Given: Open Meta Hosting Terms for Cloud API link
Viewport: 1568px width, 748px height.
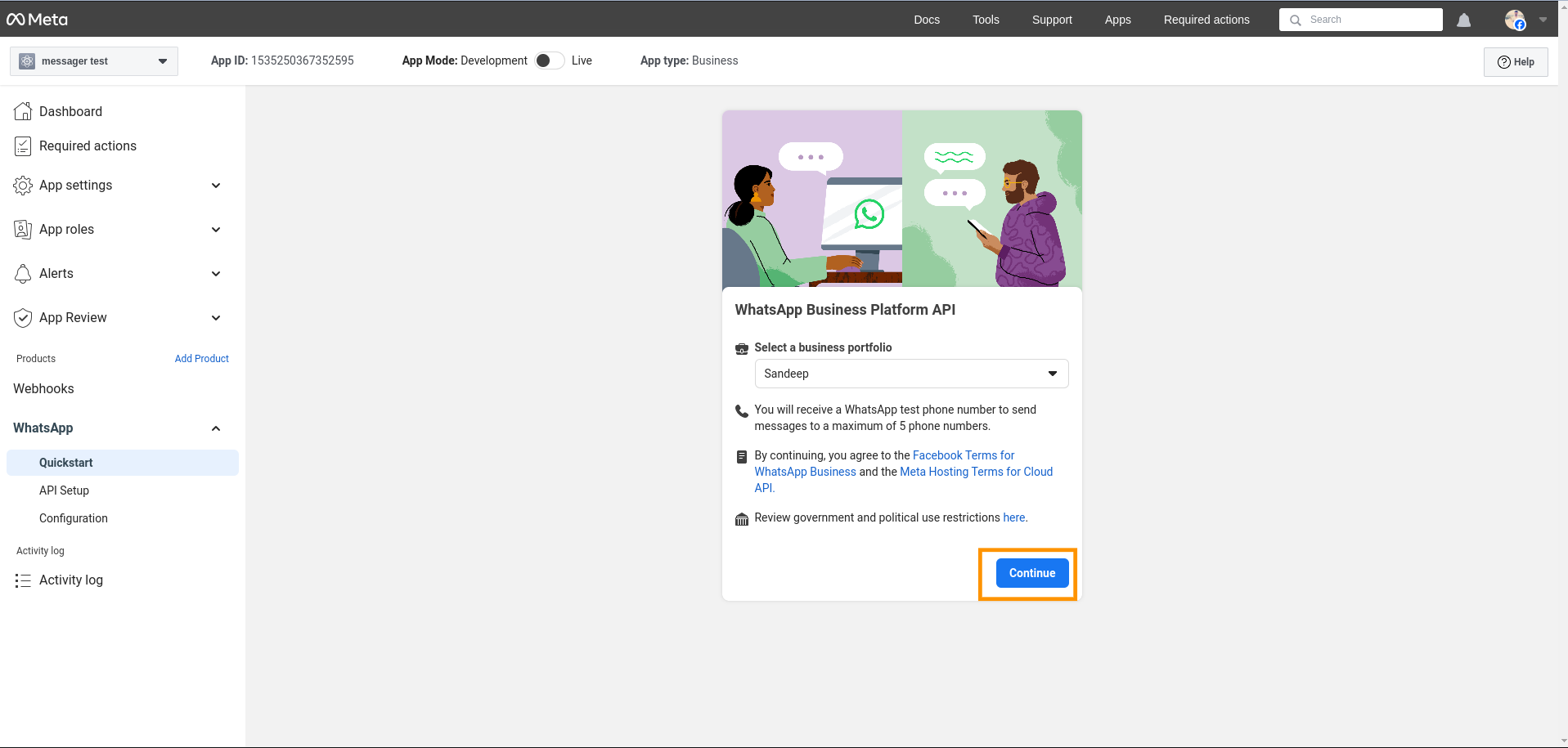Looking at the screenshot, I should tap(904, 480).
